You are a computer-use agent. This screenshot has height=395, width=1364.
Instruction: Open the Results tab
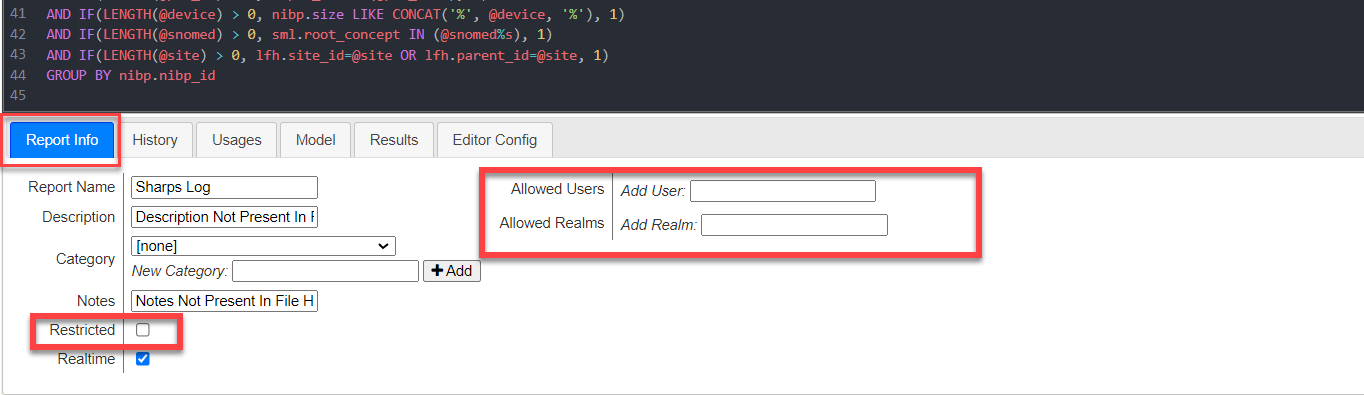pyautogui.click(x=394, y=140)
